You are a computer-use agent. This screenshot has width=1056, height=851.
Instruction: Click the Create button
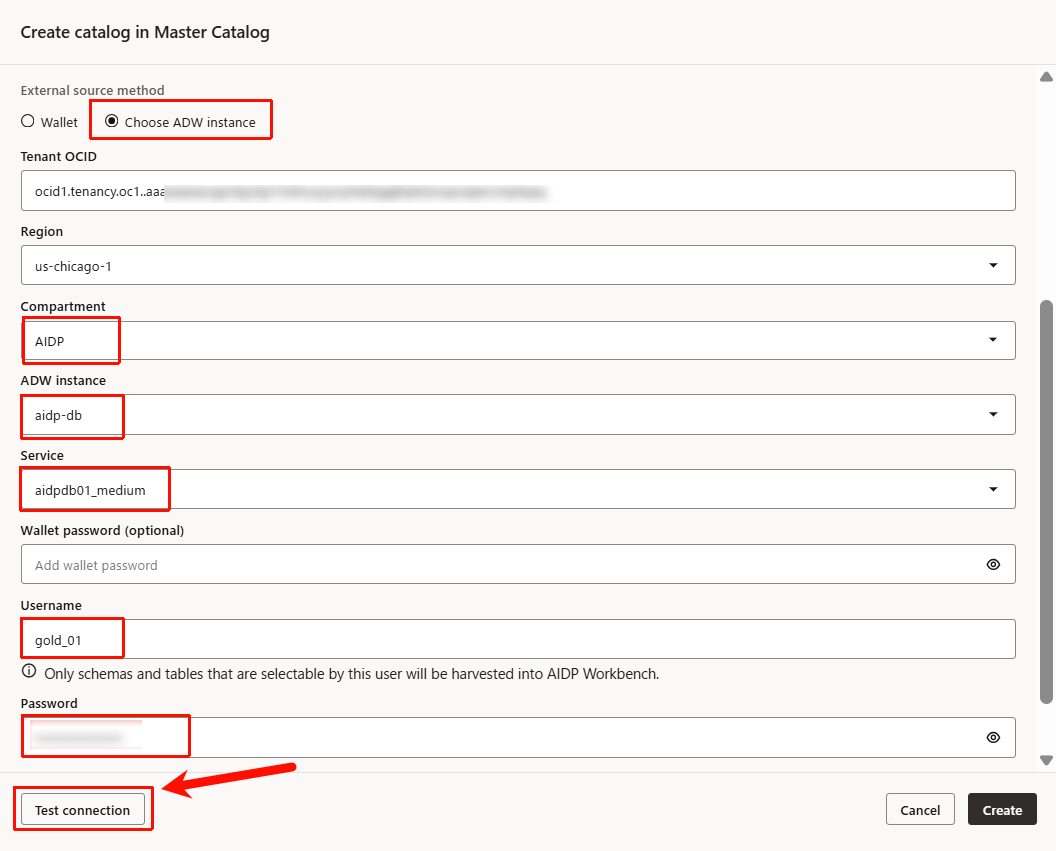[x=1002, y=809]
